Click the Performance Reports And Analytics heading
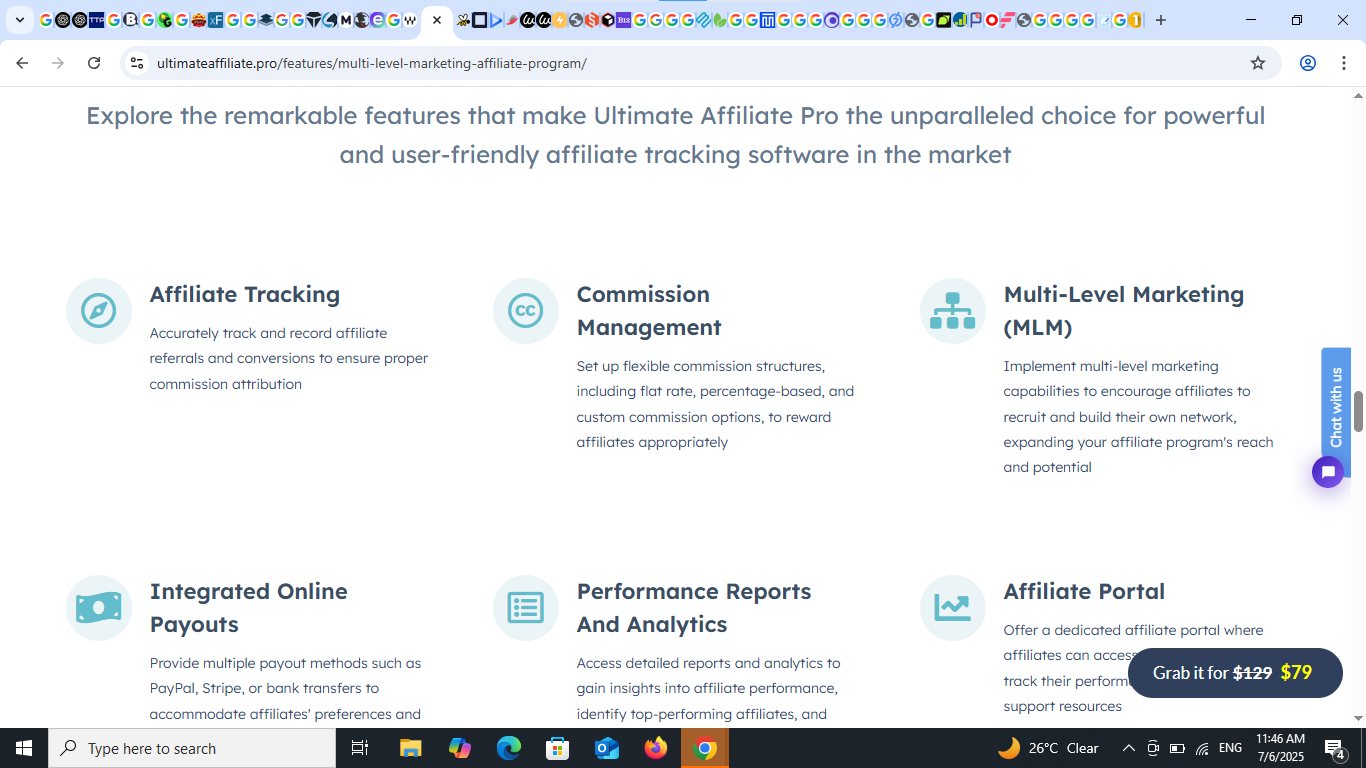Viewport: 1366px width, 768px height. (x=694, y=608)
